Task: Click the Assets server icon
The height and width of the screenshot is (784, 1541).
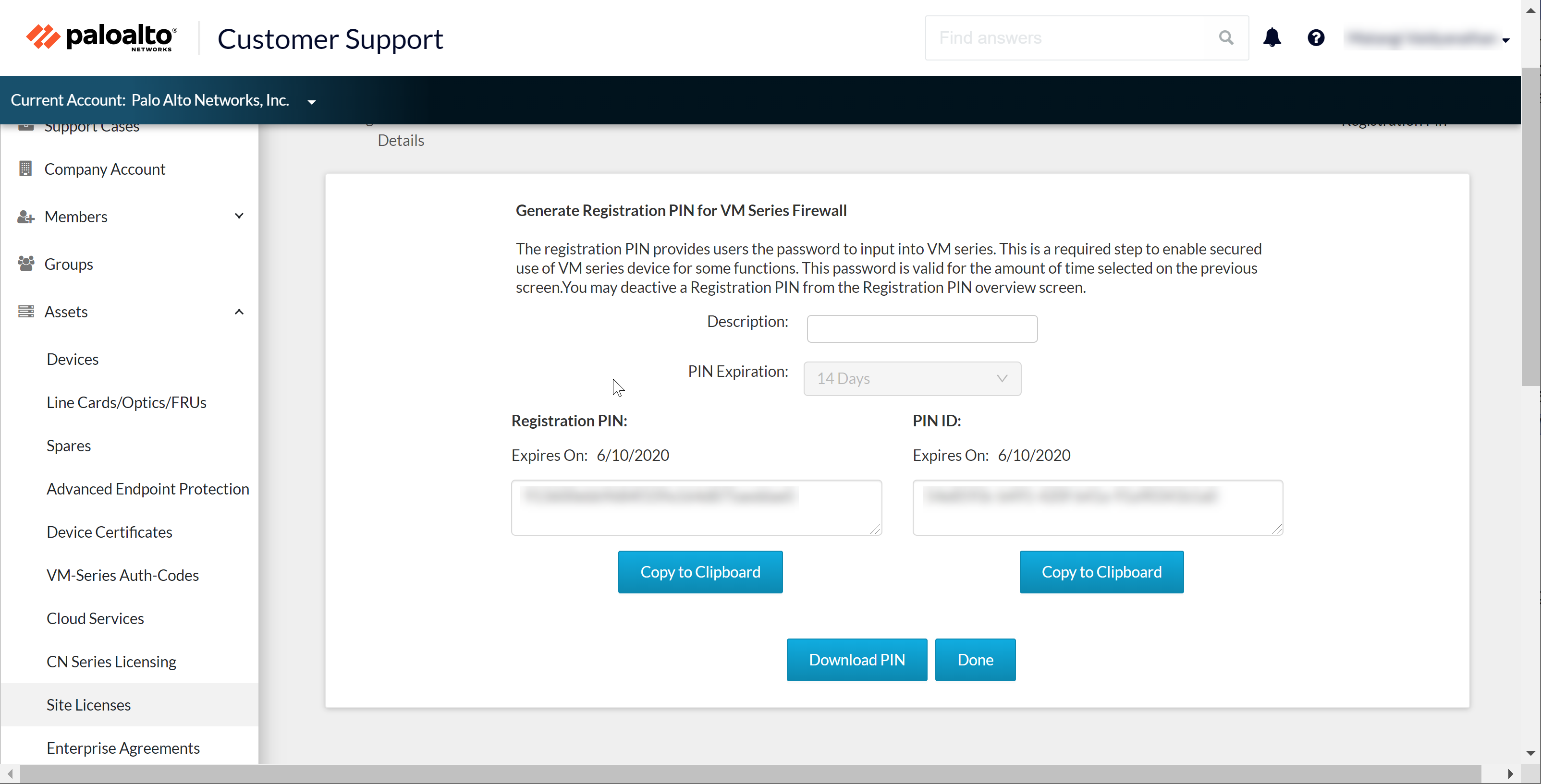Action: coord(25,312)
